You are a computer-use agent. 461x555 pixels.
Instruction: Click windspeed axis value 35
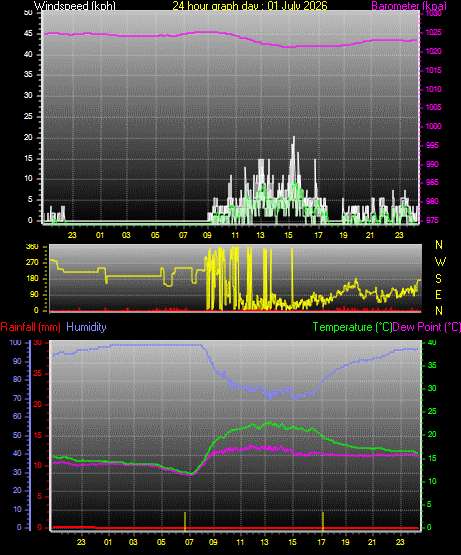pos(28,74)
